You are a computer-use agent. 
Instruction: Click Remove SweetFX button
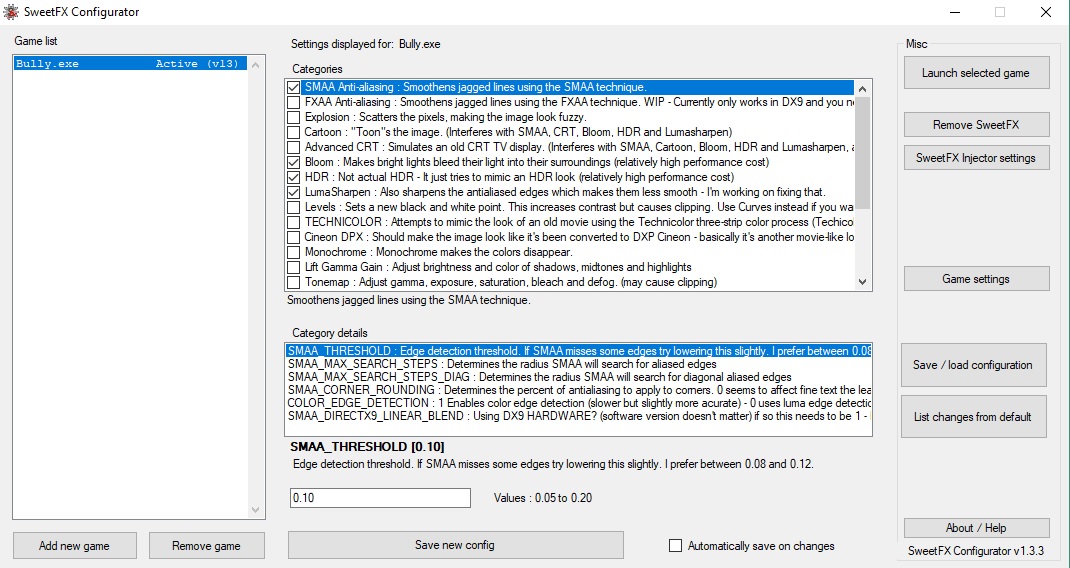pos(977,125)
